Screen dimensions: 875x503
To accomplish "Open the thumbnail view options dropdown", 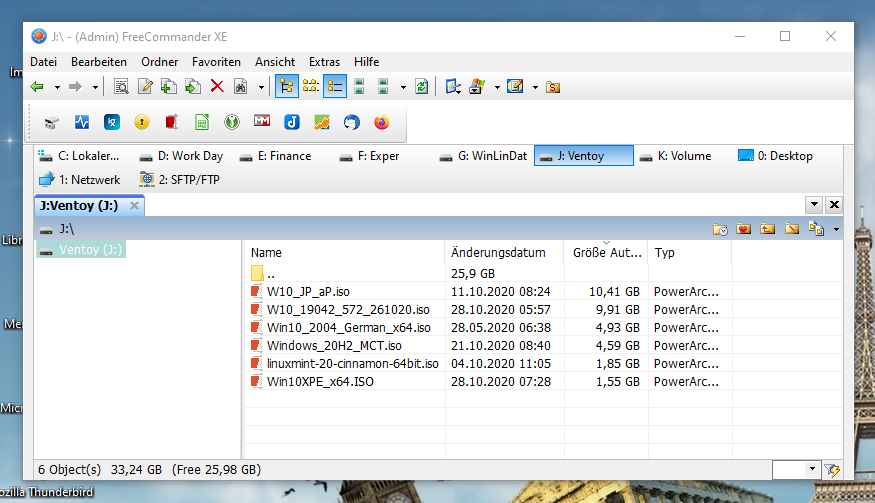I will (x=403, y=87).
